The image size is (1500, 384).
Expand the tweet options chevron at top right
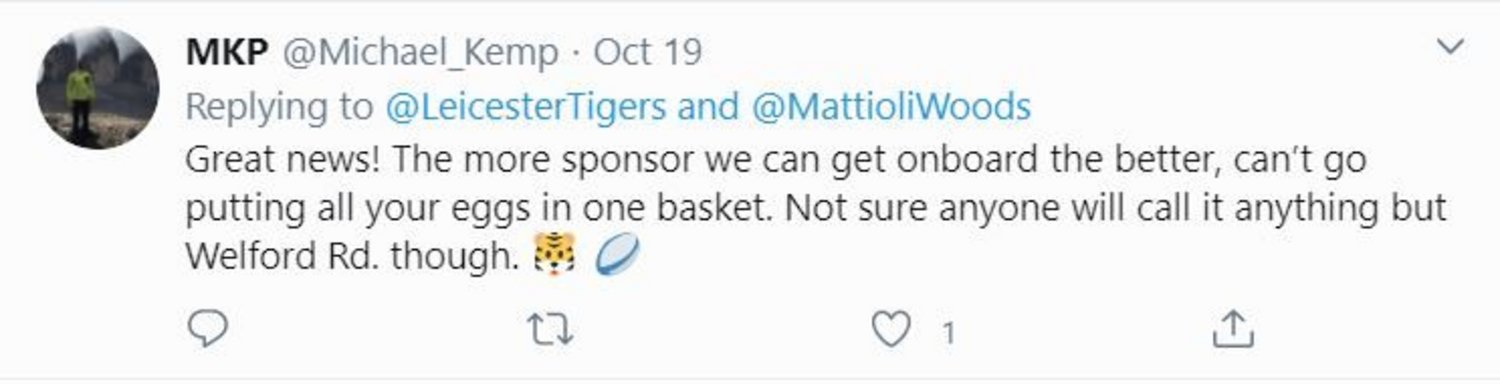1449,47
